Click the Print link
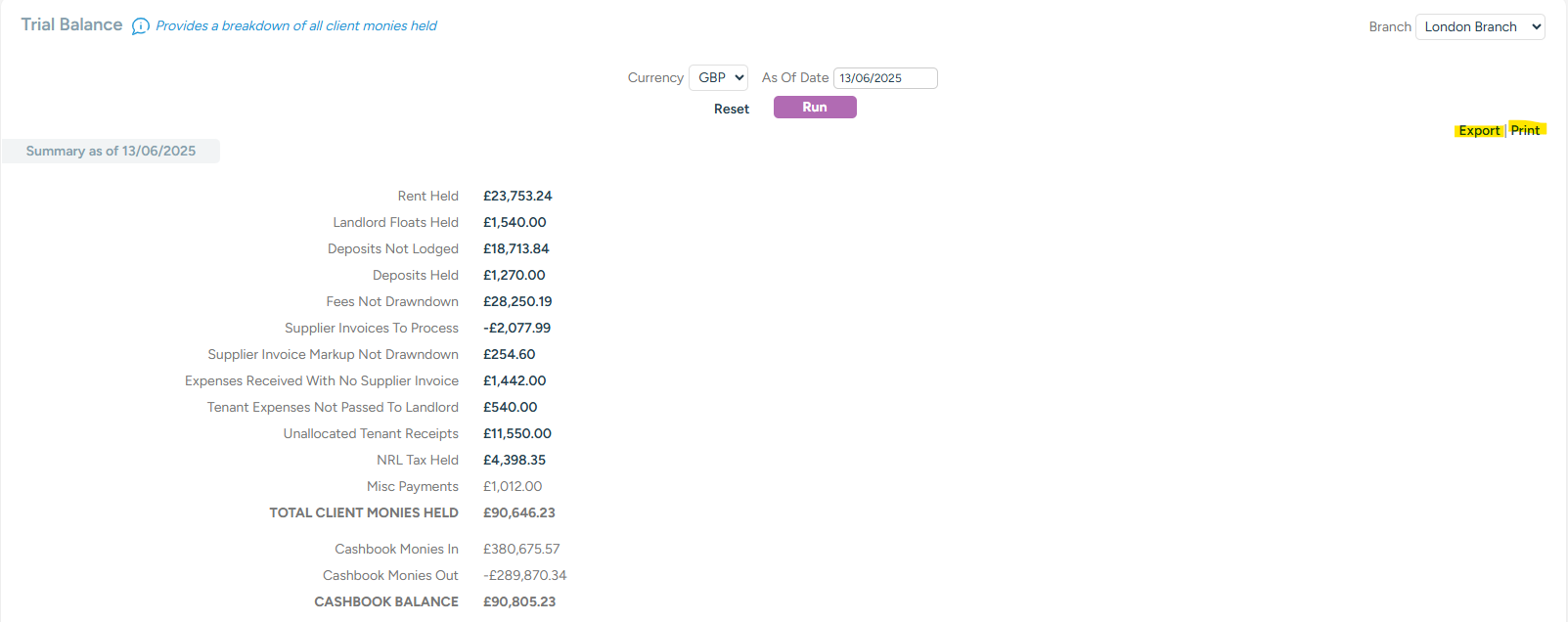1568x622 pixels. coord(1525,130)
